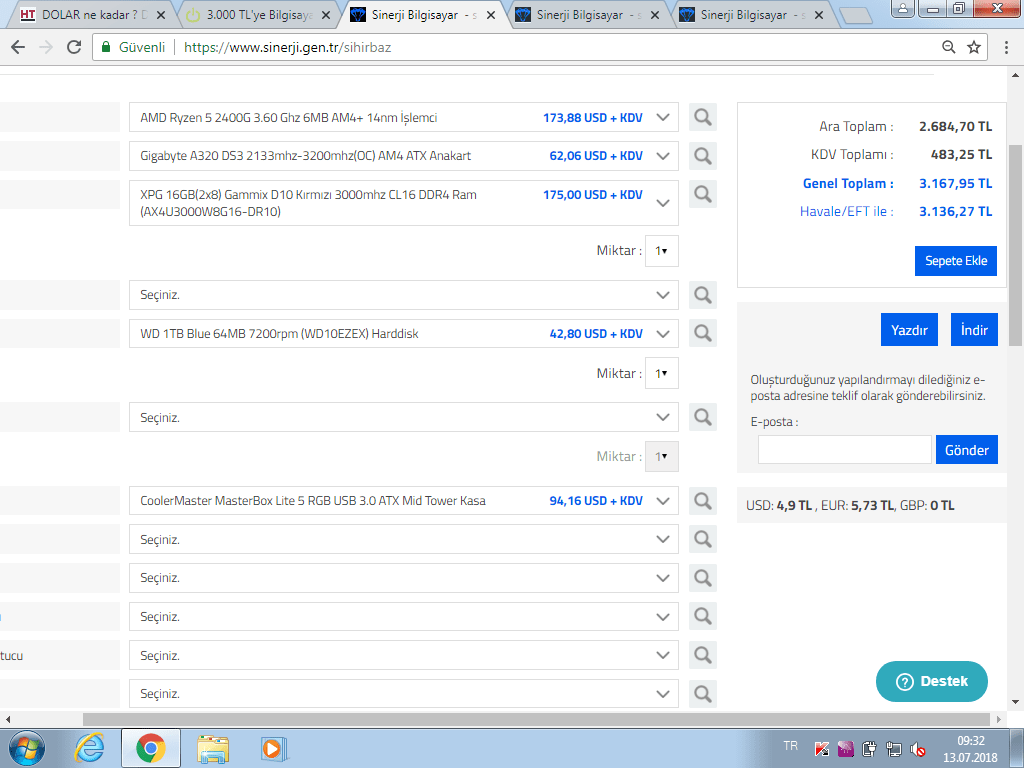Open Chrome's three-dot menu
Image resolution: width=1024 pixels, height=768 pixels.
1006,47
